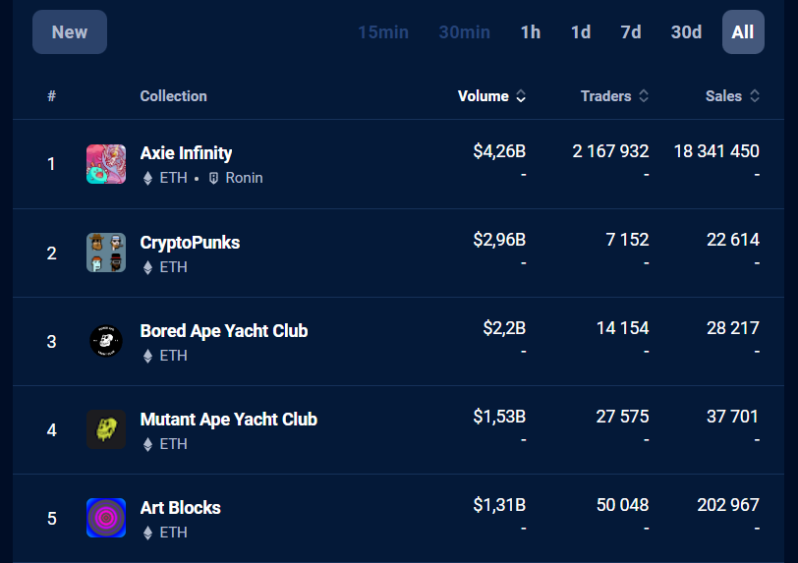
Task: Click the Mutant Ape Yacht Club icon
Action: tap(106, 430)
